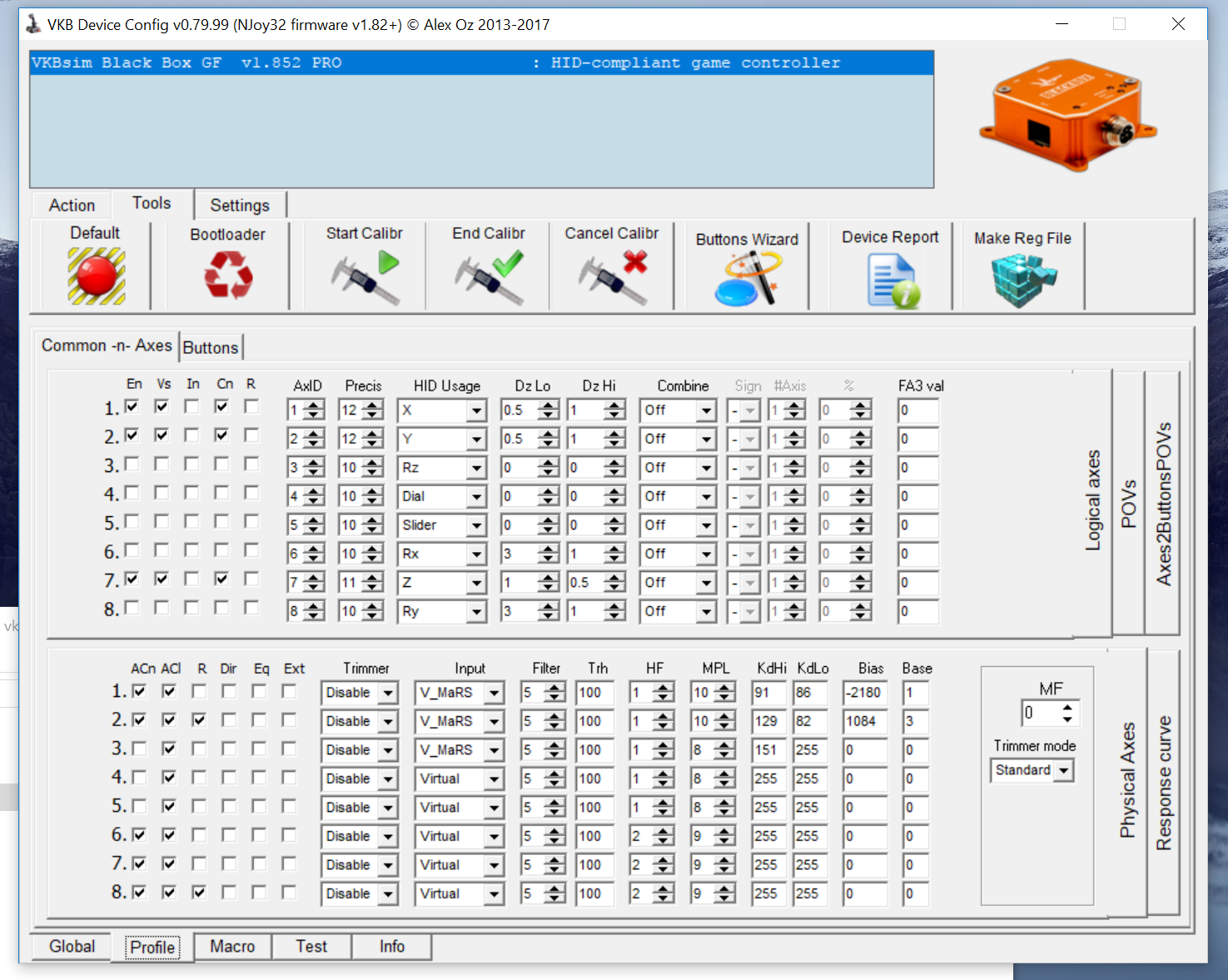This screenshot has width=1228, height=980.
Task: Select Axes2ButtonsPOVs vertical tab
Action: (1163, 503)
